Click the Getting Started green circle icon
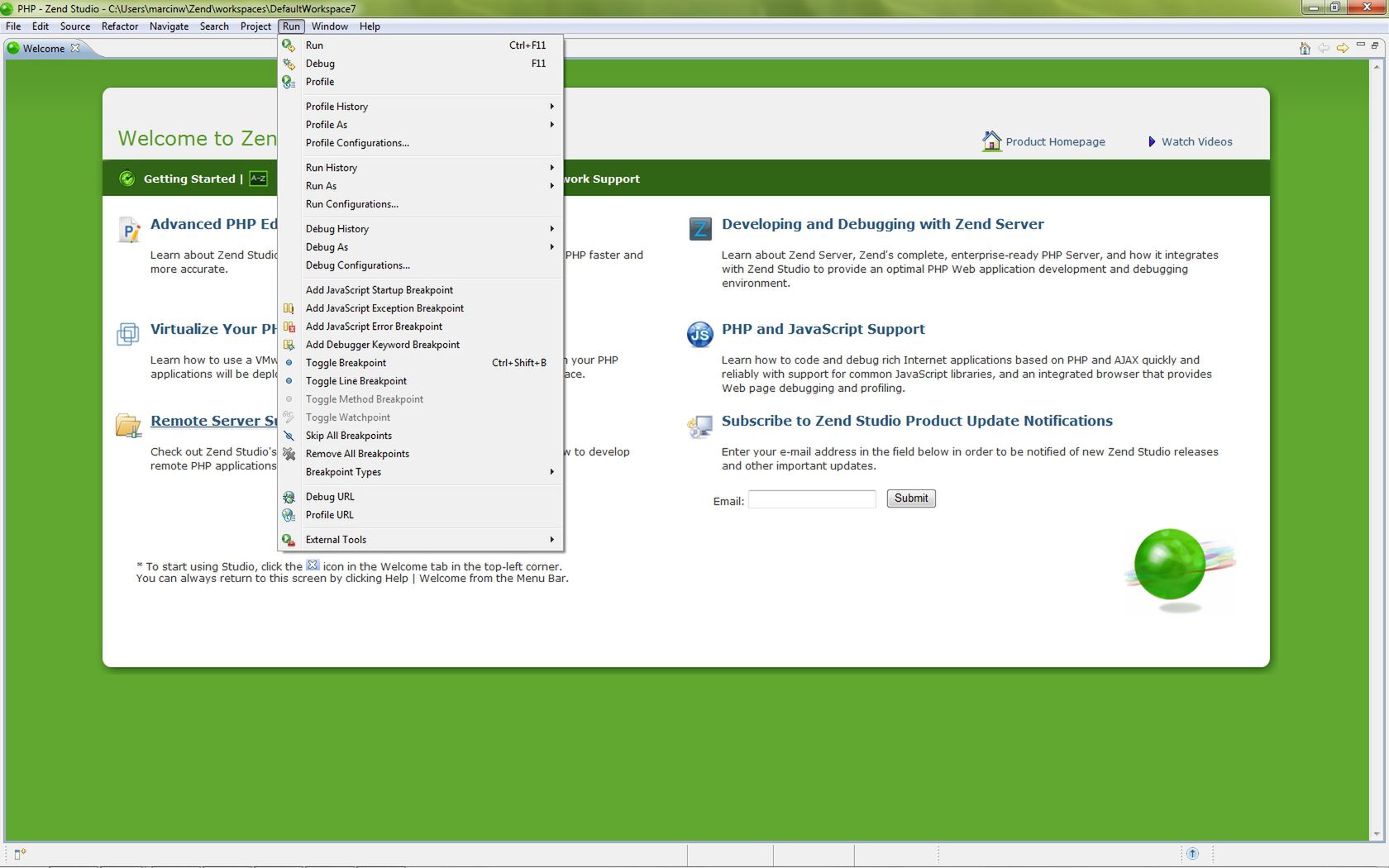Viewport: 1389px width, 868px height. point(126,179)
